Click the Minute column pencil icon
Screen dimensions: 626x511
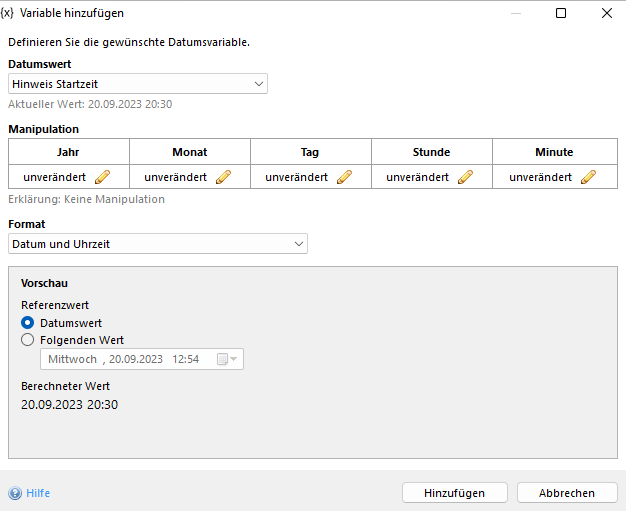point(588,177)
